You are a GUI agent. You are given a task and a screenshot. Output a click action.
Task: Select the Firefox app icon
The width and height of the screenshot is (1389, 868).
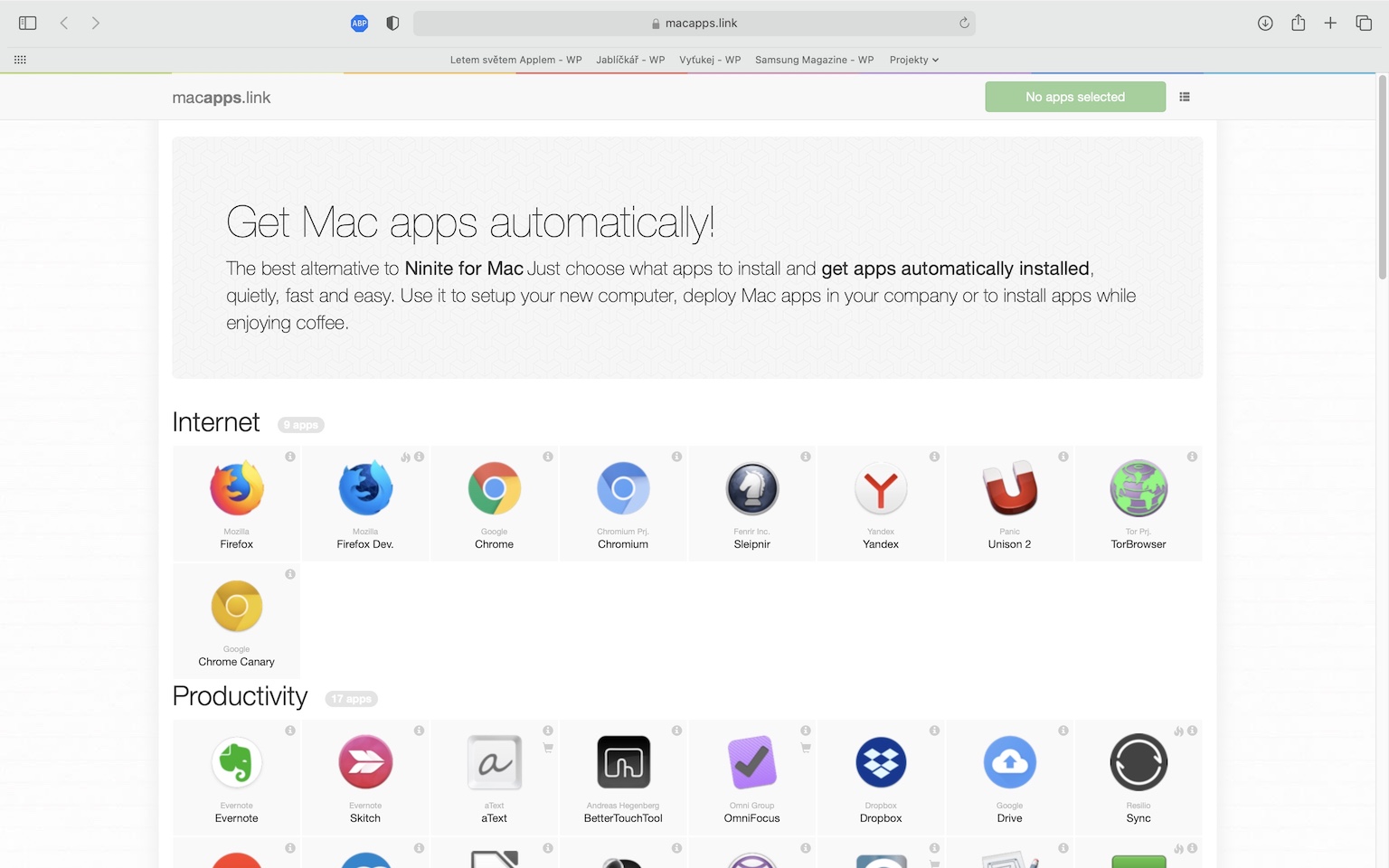tap(237, 488)
